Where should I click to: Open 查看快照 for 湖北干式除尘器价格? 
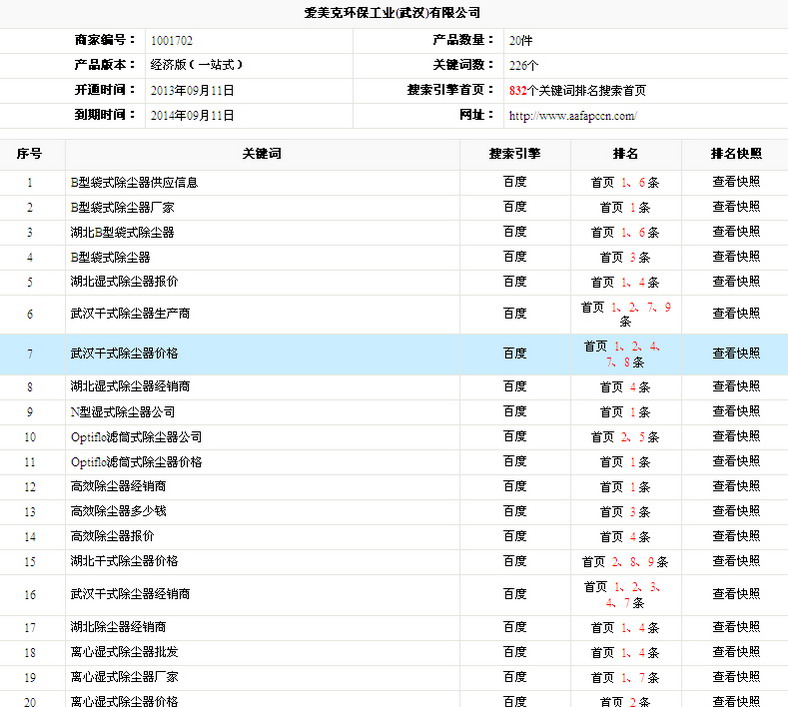tap(736, 561)
